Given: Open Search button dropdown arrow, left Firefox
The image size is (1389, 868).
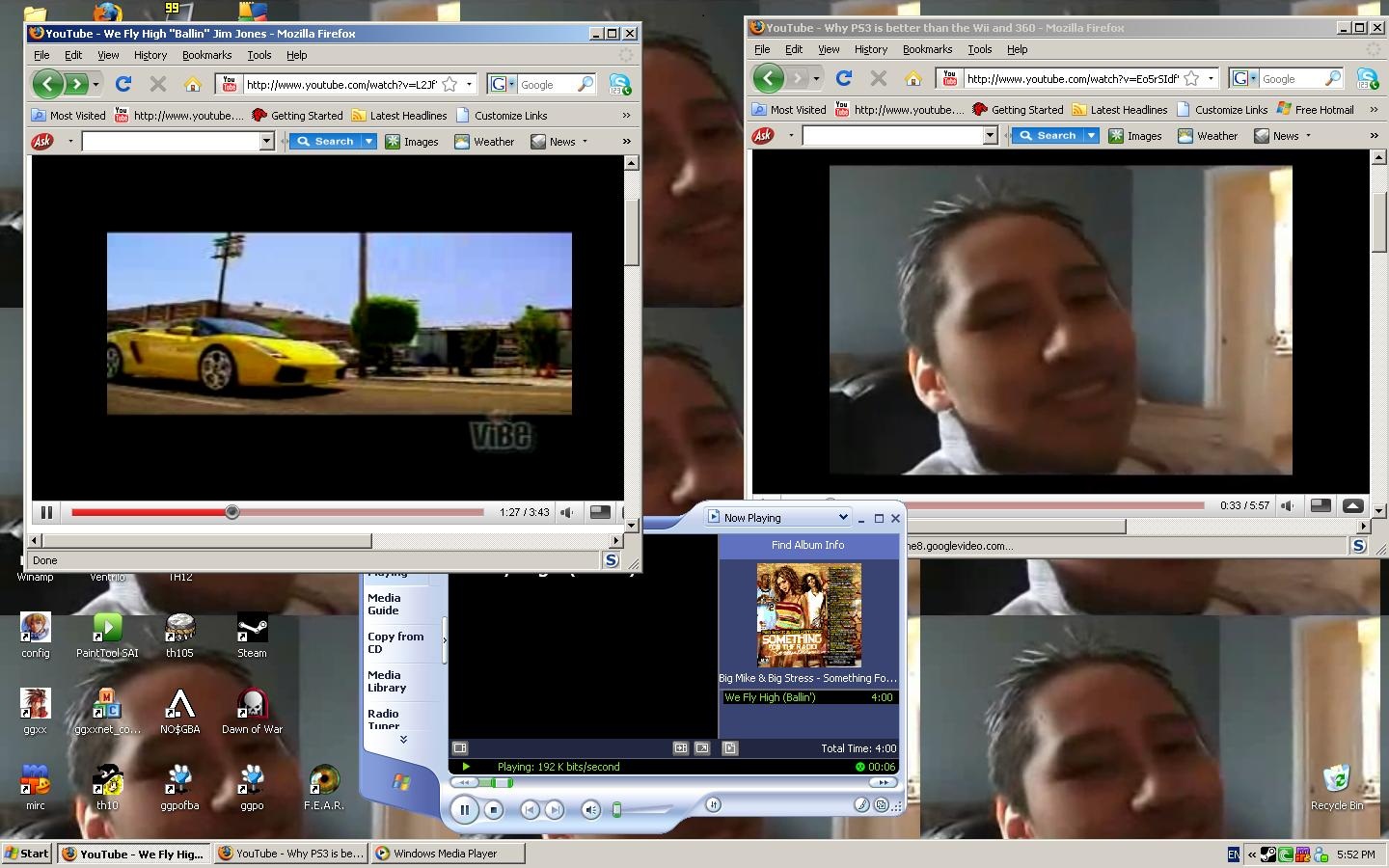Looking at the screenshot, I should [368, 142].
